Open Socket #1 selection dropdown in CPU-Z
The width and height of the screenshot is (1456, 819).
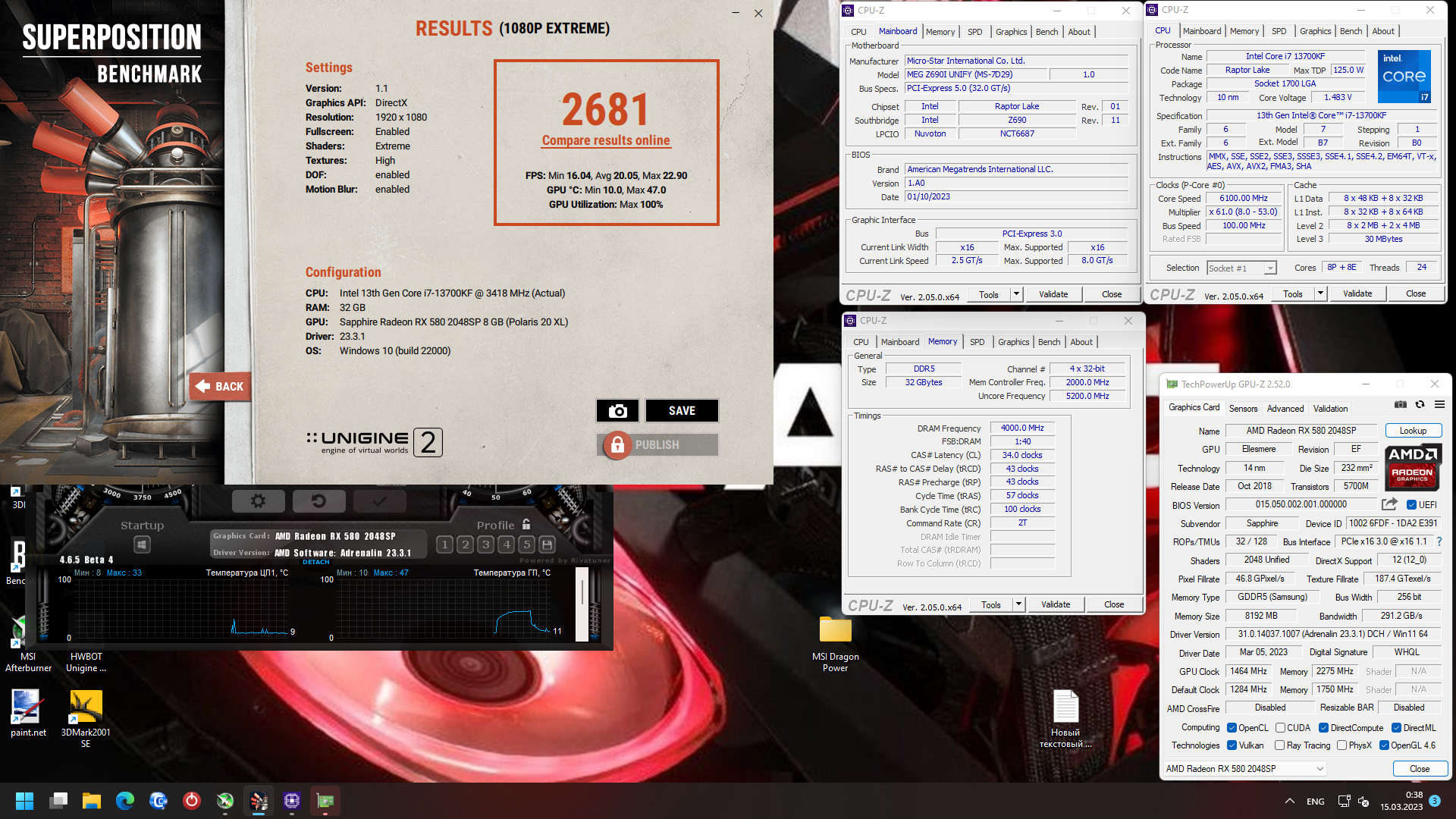tap(1241, 268)
